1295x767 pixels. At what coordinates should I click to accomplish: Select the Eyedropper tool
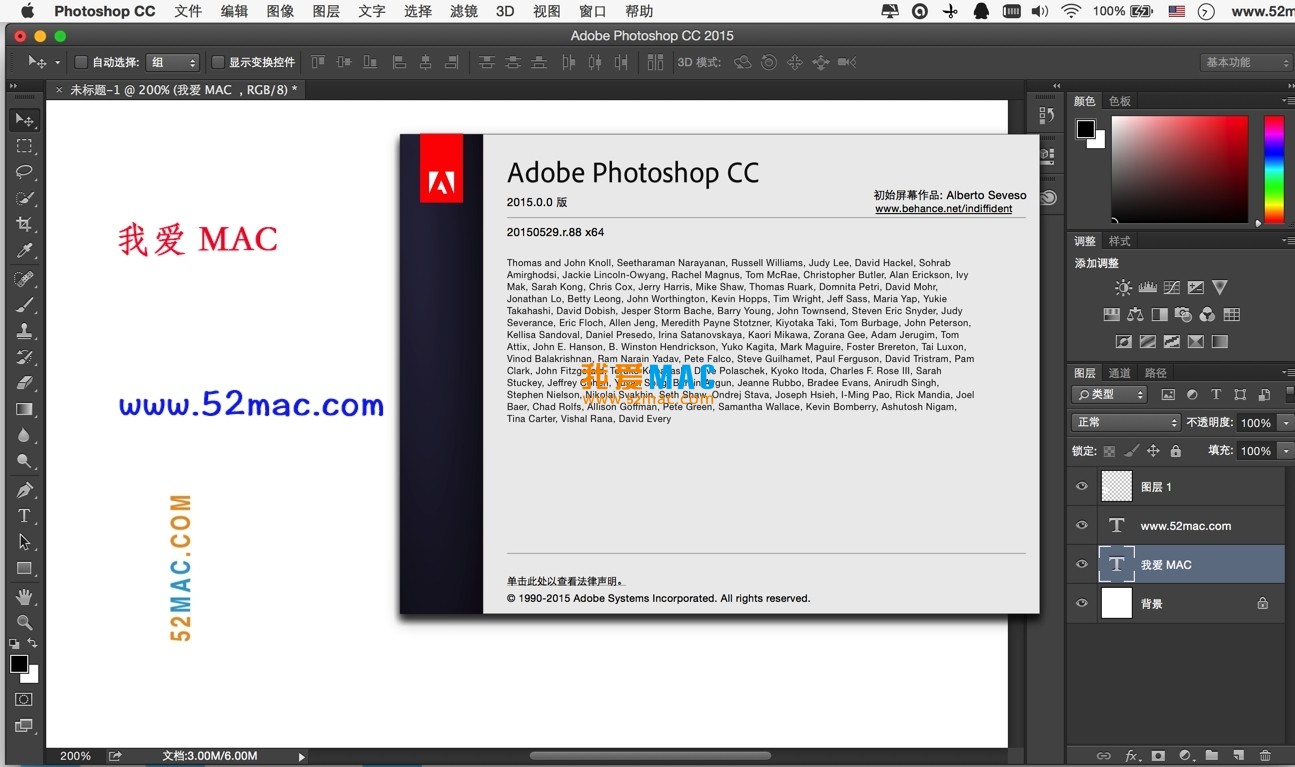click(24, 250)
